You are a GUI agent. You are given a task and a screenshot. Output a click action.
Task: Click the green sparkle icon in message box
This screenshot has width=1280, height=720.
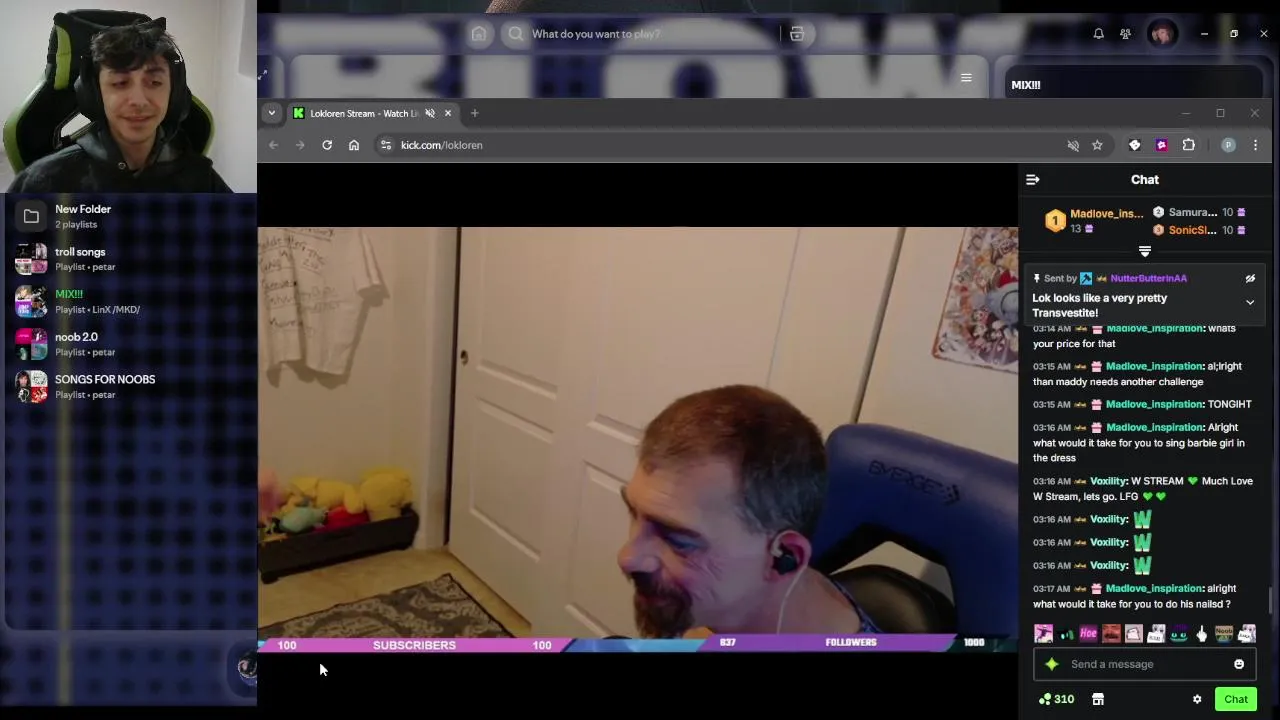pyautogui.click(x=1051, y=664)
